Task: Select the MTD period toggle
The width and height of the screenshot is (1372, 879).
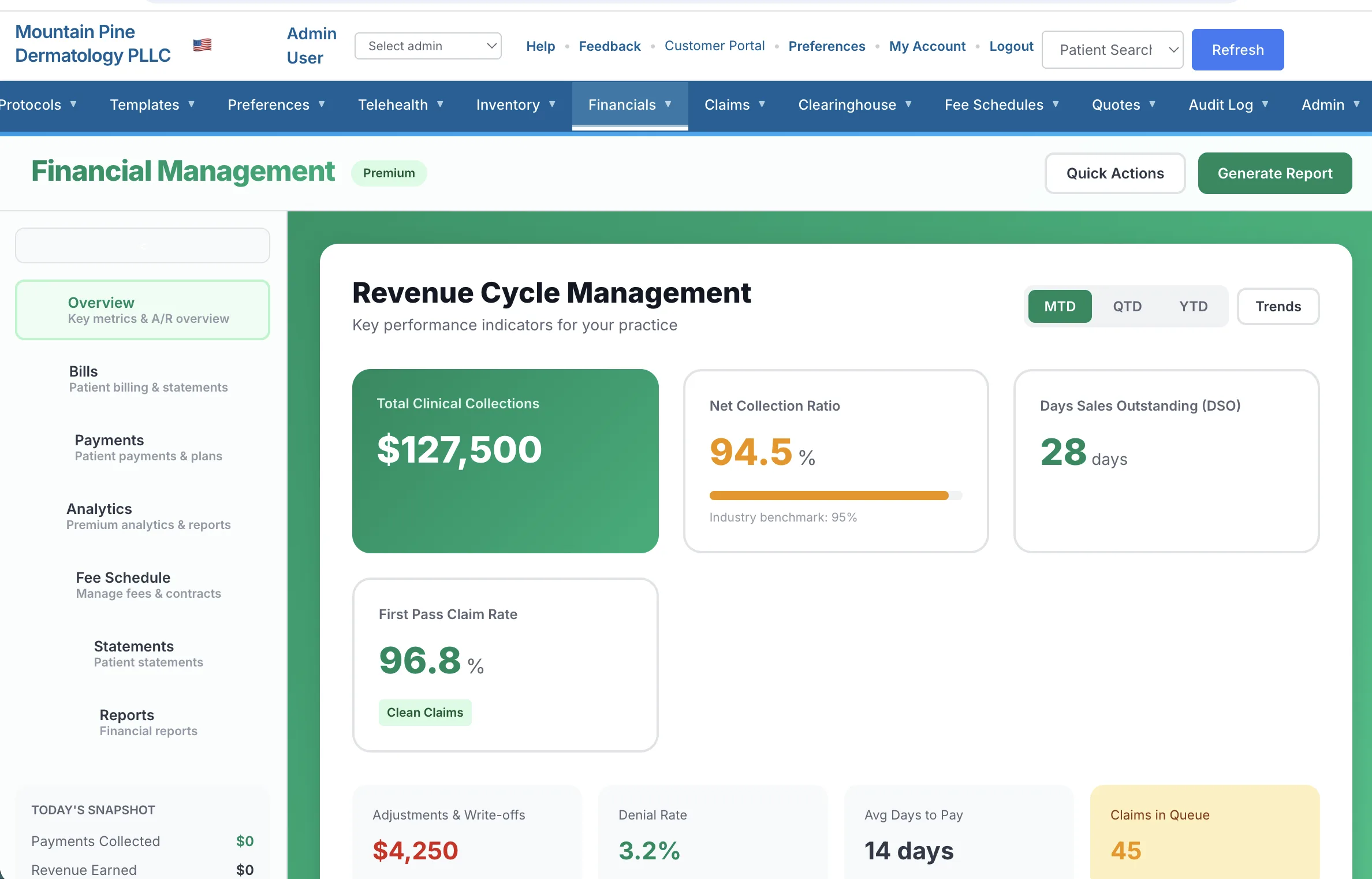Action: (x=1060, y=306)
